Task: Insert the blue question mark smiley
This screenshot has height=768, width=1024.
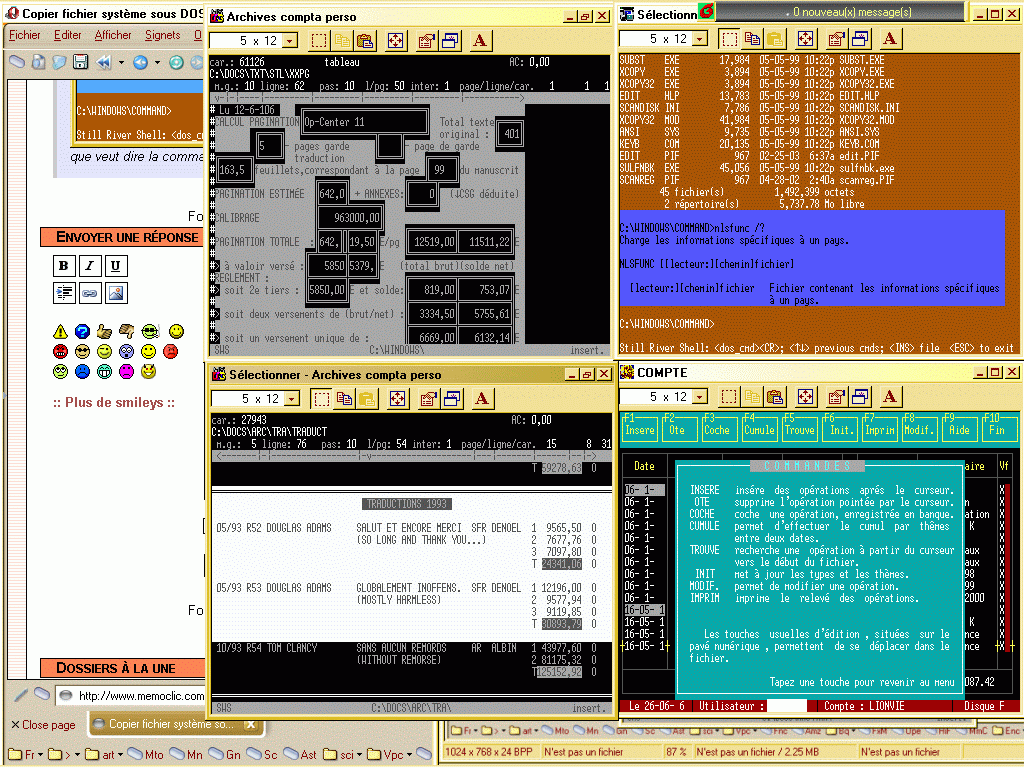Action: [82, 332]
